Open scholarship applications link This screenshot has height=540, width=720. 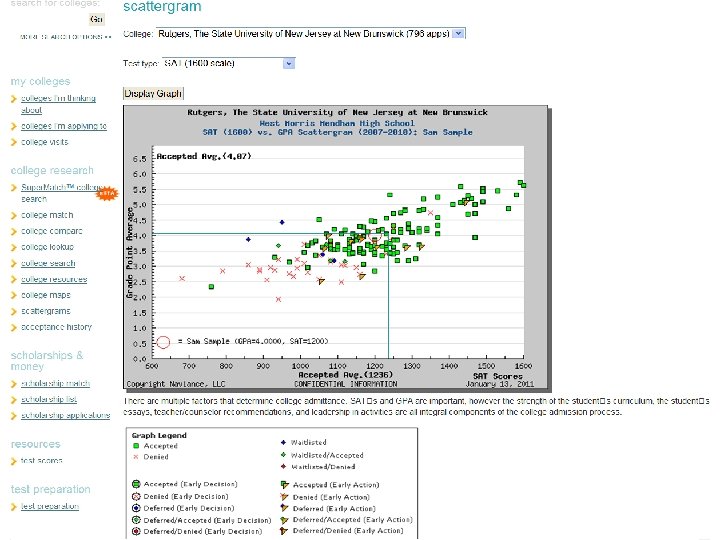[66, 416]
